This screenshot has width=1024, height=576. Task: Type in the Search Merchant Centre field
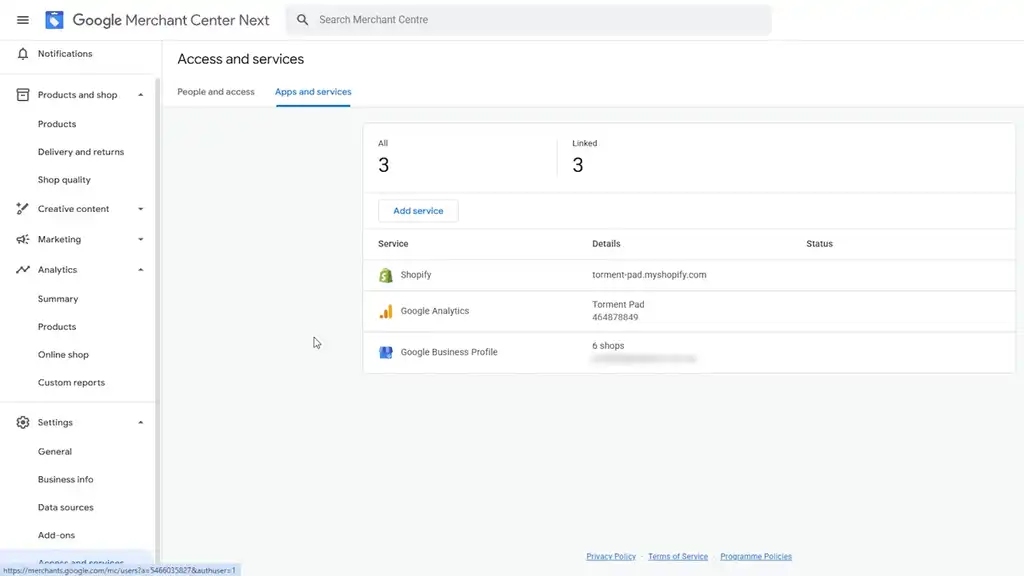540,20
